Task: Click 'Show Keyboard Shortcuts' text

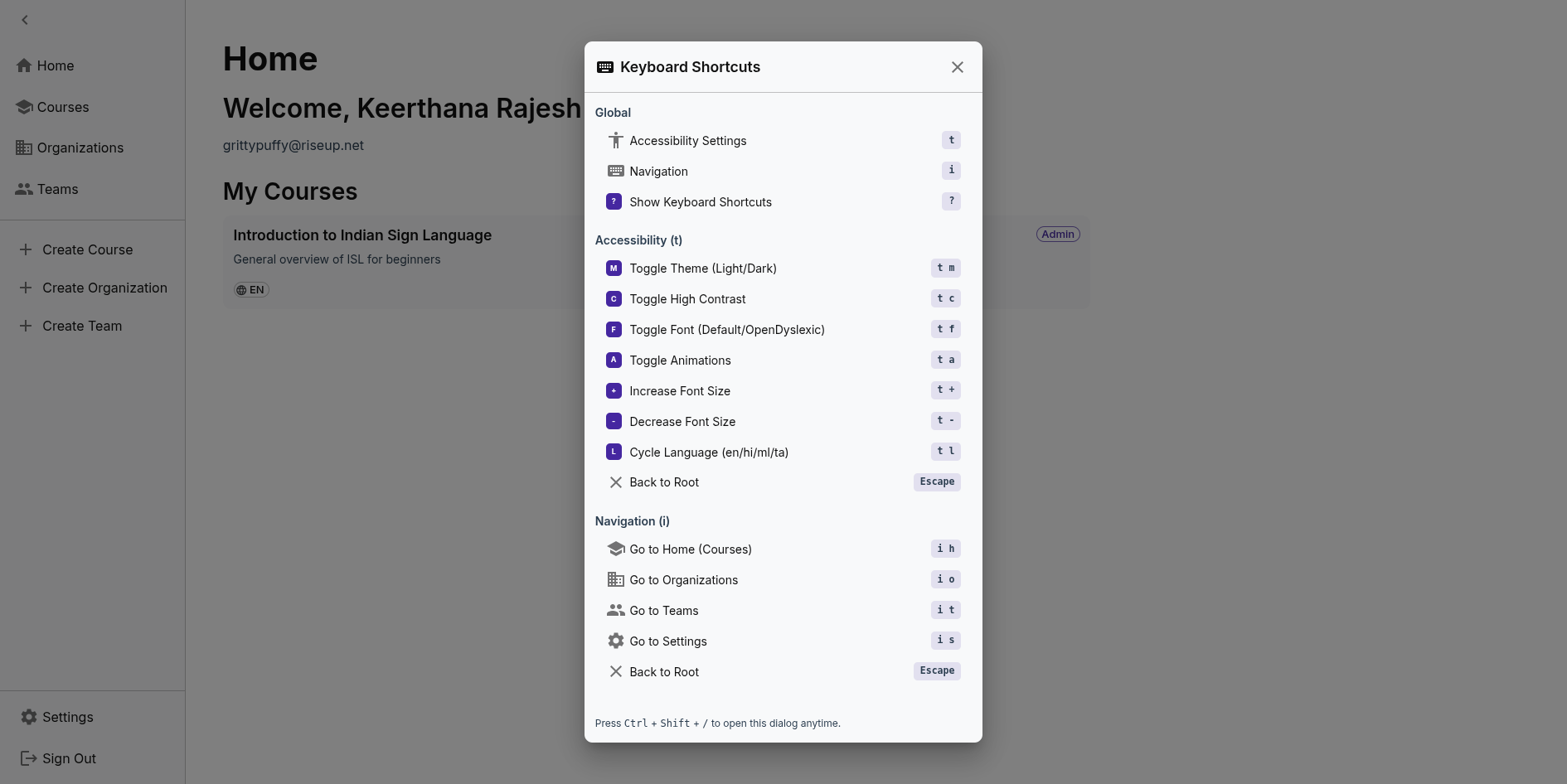Action: pos(701,202)
